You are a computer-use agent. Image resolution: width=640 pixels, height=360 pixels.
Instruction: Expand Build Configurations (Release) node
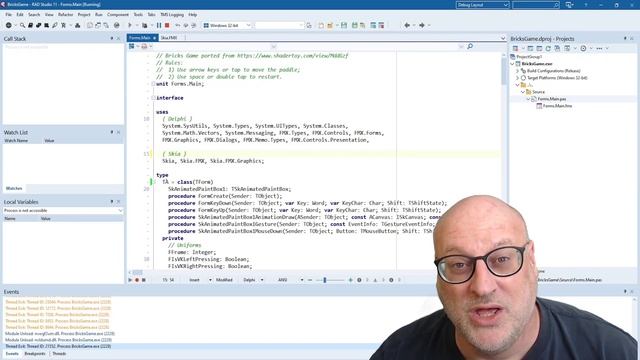point(518,71)
